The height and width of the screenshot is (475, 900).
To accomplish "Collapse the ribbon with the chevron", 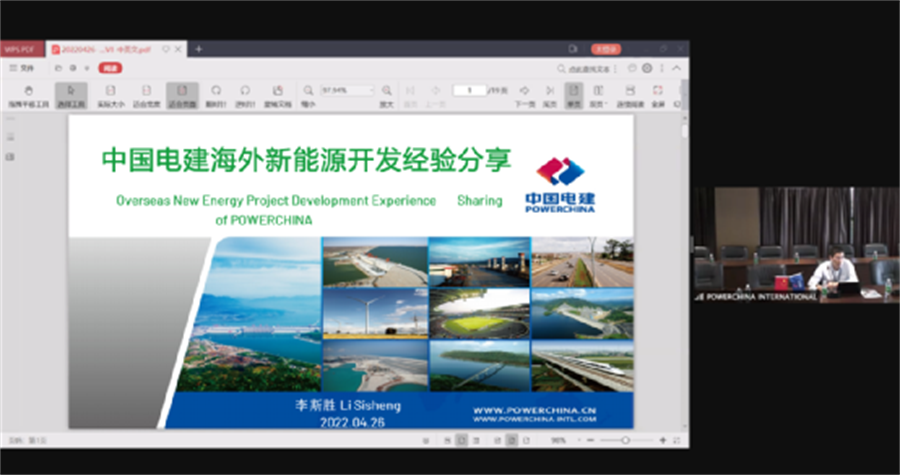I will pos(677,68).
